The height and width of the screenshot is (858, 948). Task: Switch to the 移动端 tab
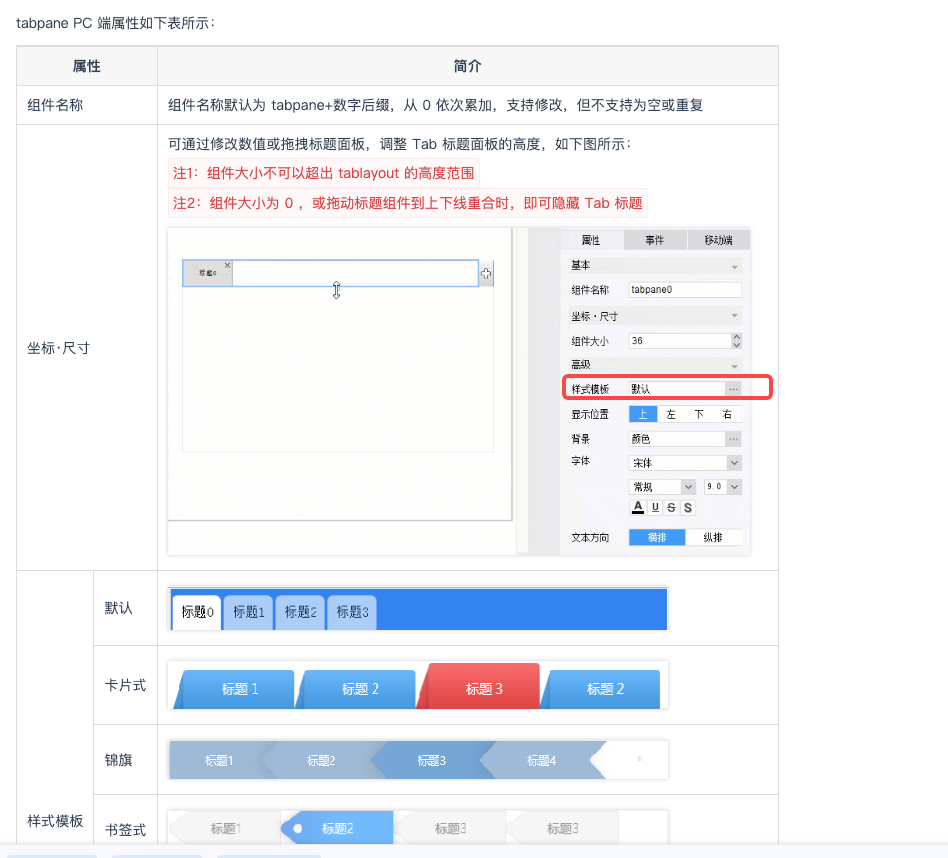(x=718, y=240)
